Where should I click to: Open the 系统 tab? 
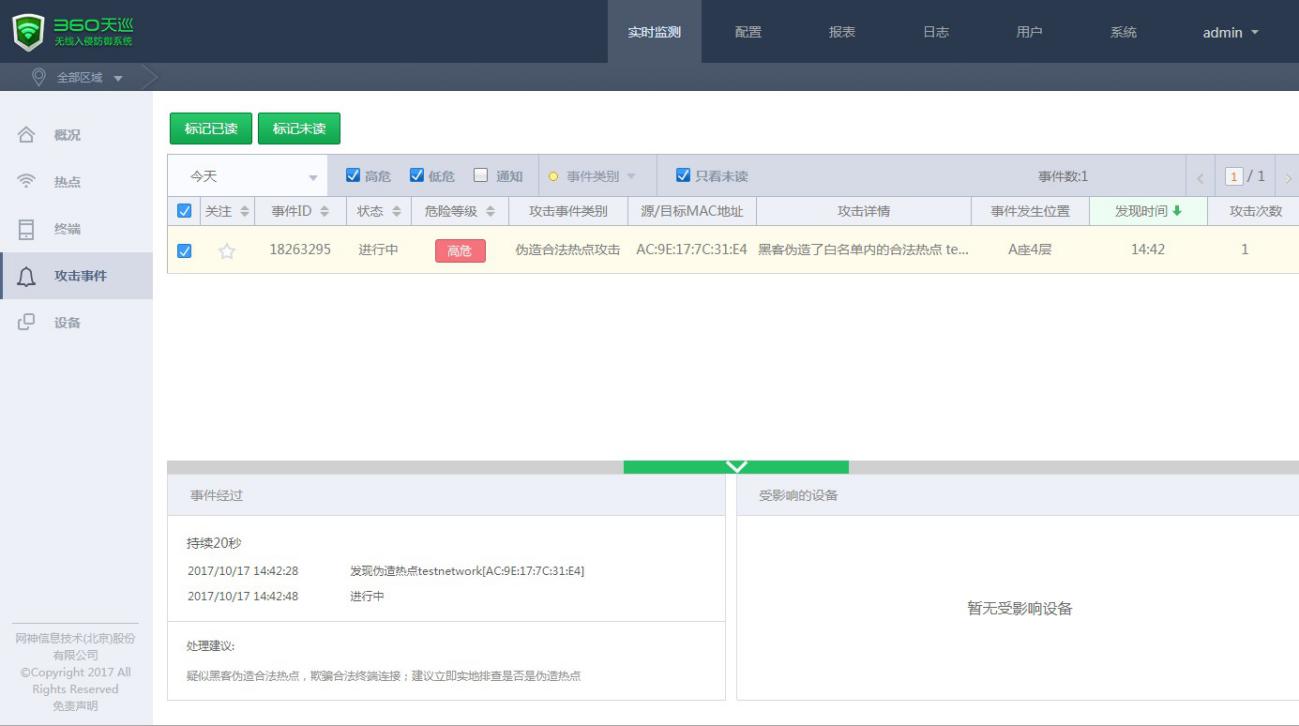pos(1123,32)
